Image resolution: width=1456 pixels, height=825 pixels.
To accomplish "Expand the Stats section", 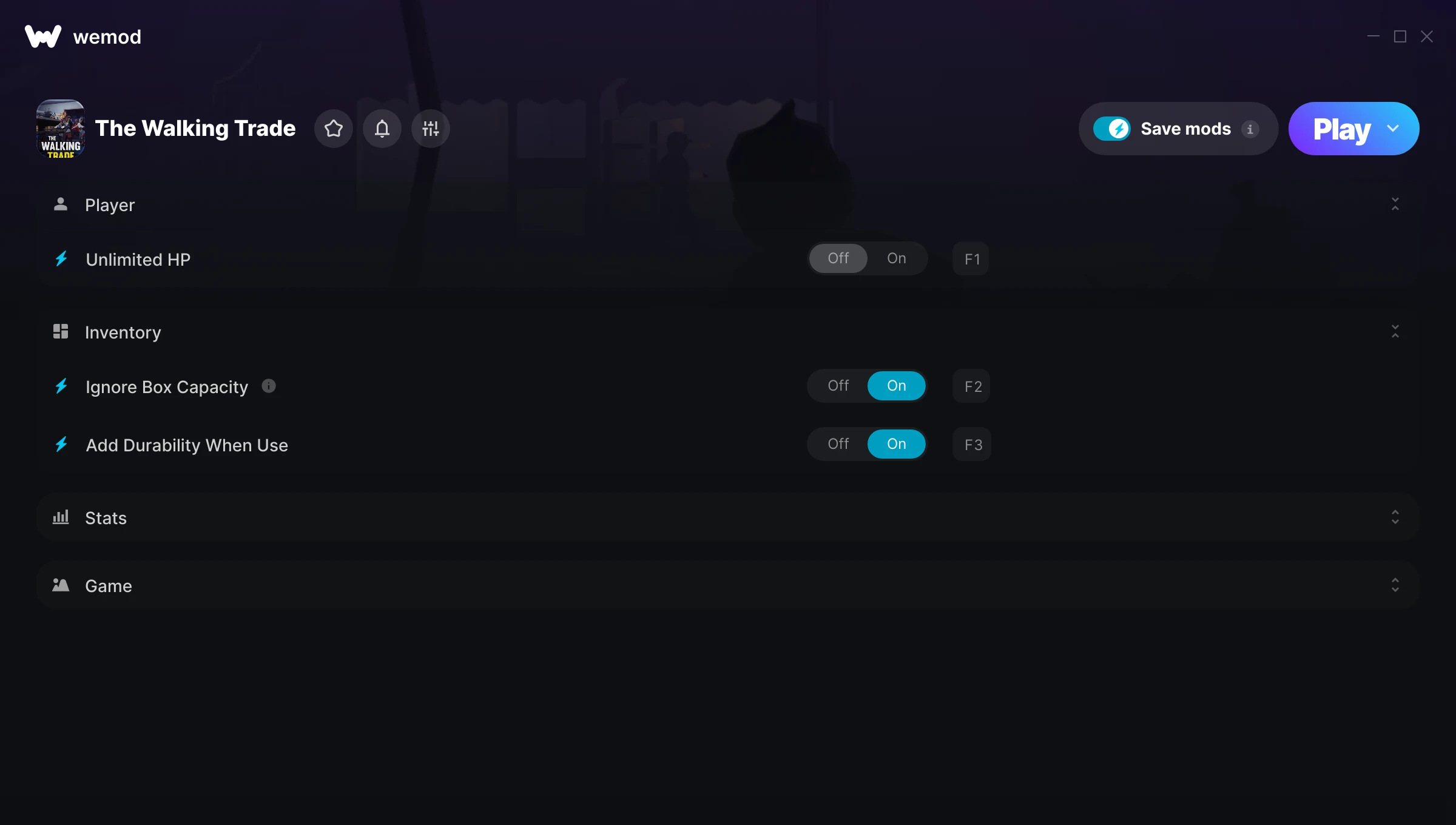I will click(x=728, y=517).
